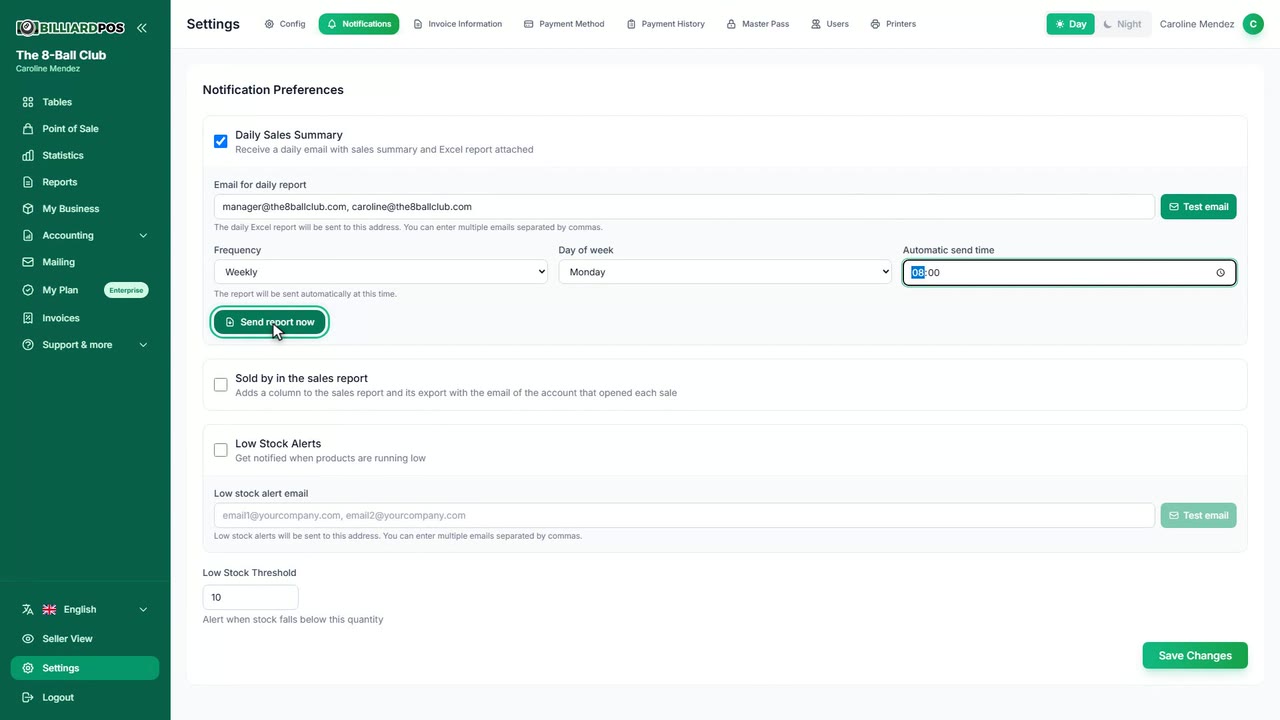Screen dimensions: 1280x720
Task: Expand the Accounting submenu
Action: pyautogui.click(x=85, y=236)
